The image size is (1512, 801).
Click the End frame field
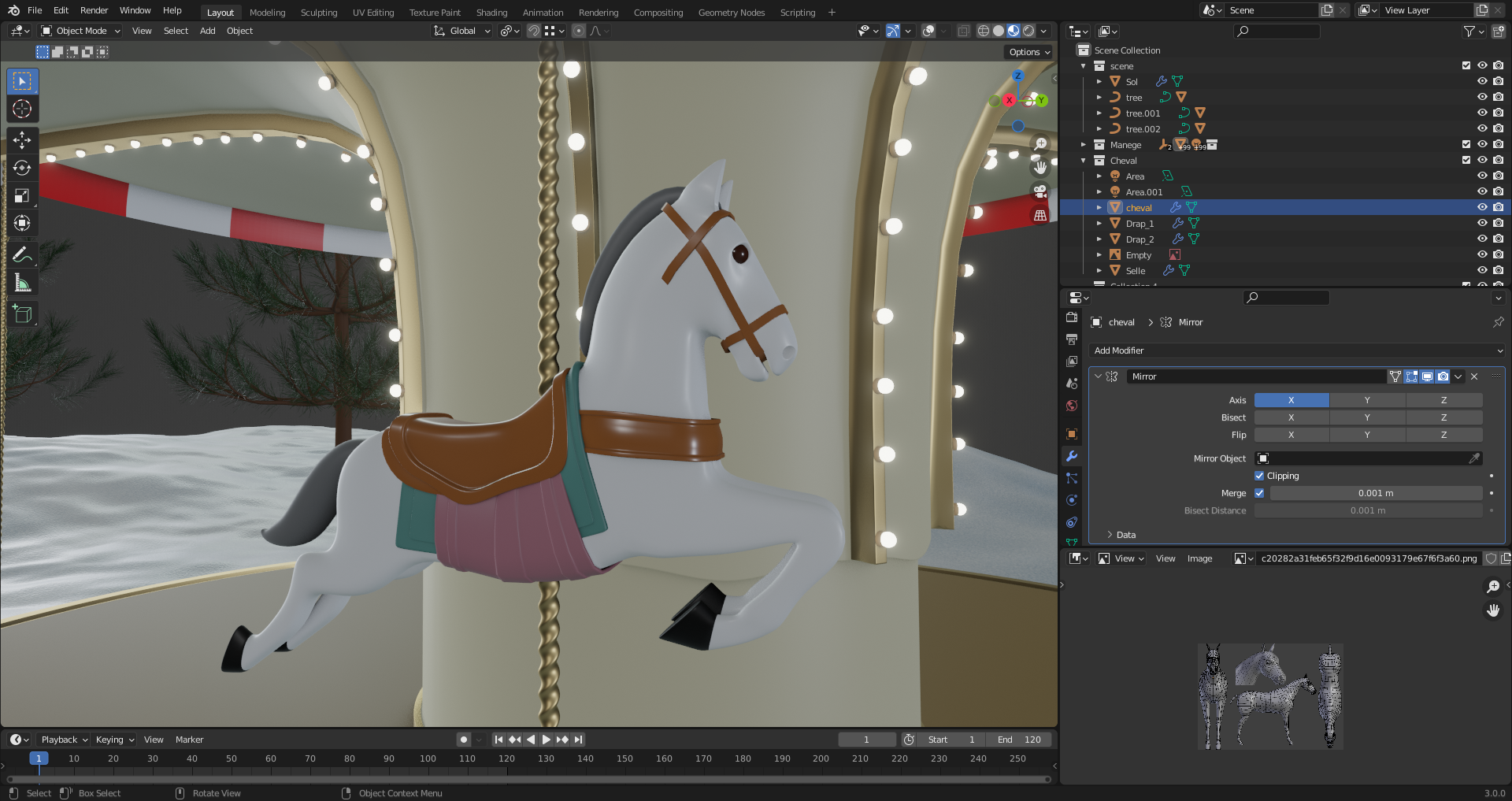point(1020,740)
